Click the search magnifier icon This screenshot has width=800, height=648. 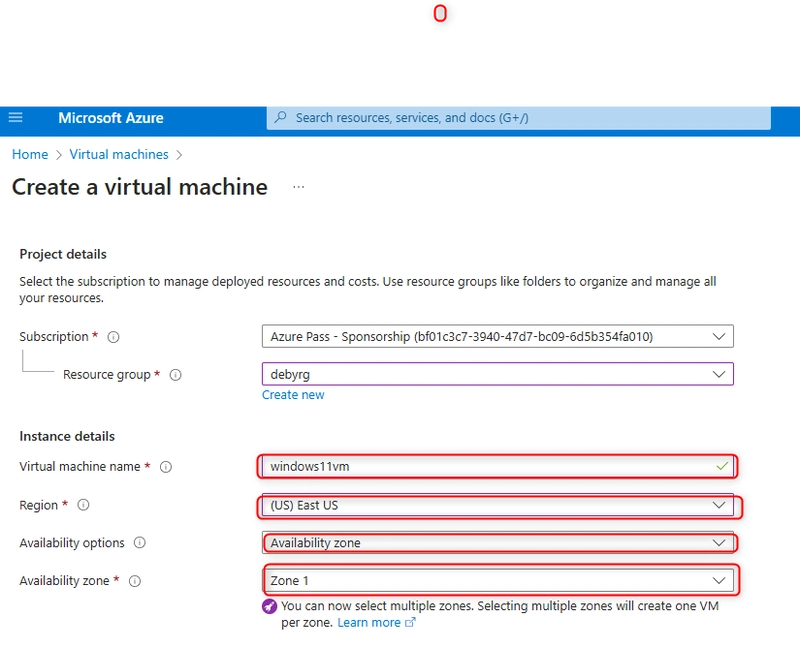pyautogui.click(x=280, y=117)
